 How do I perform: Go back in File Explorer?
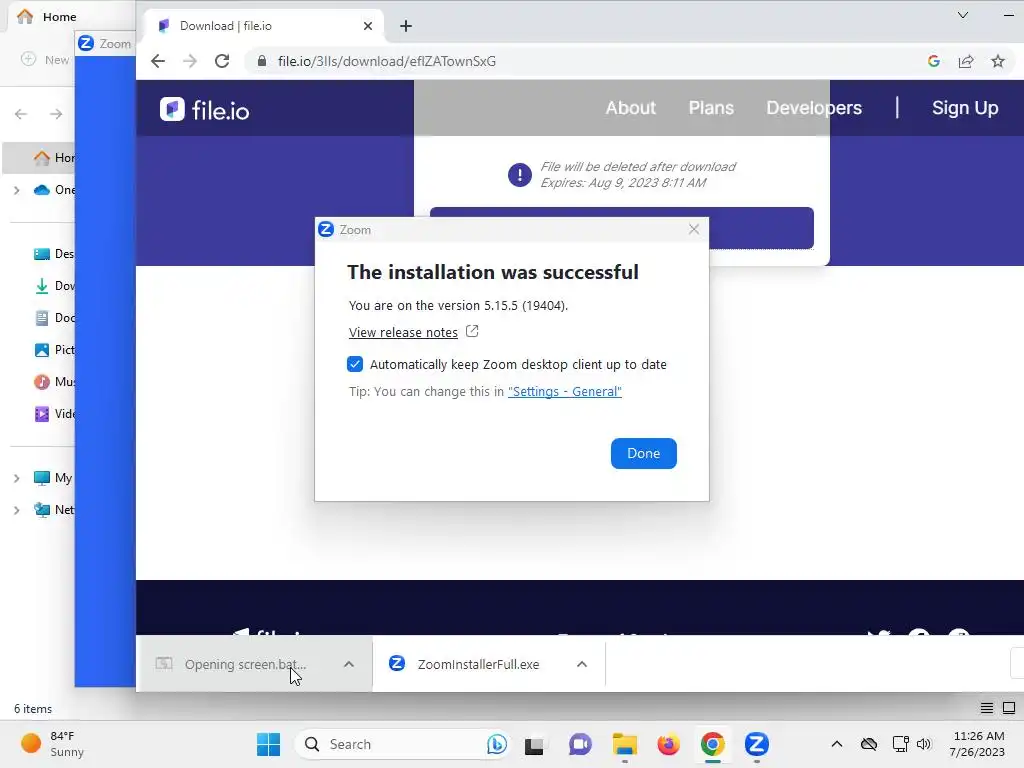pyautogui.click(x=21, y=114)
